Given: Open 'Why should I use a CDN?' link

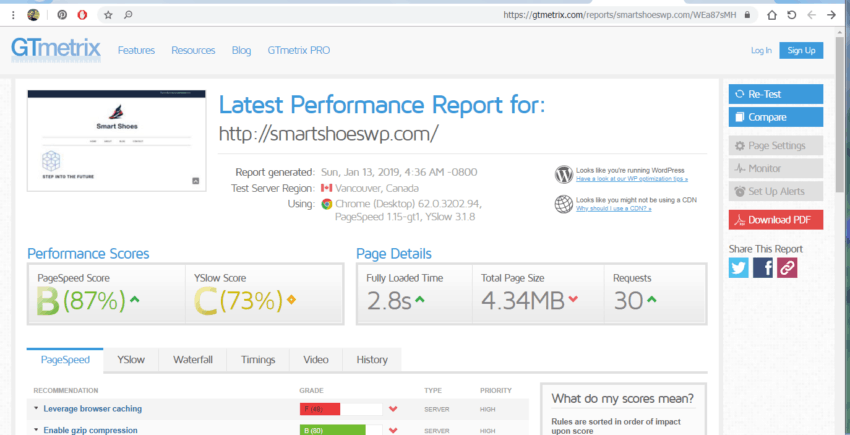Looking at the screenshot, I should pos(614,208).
